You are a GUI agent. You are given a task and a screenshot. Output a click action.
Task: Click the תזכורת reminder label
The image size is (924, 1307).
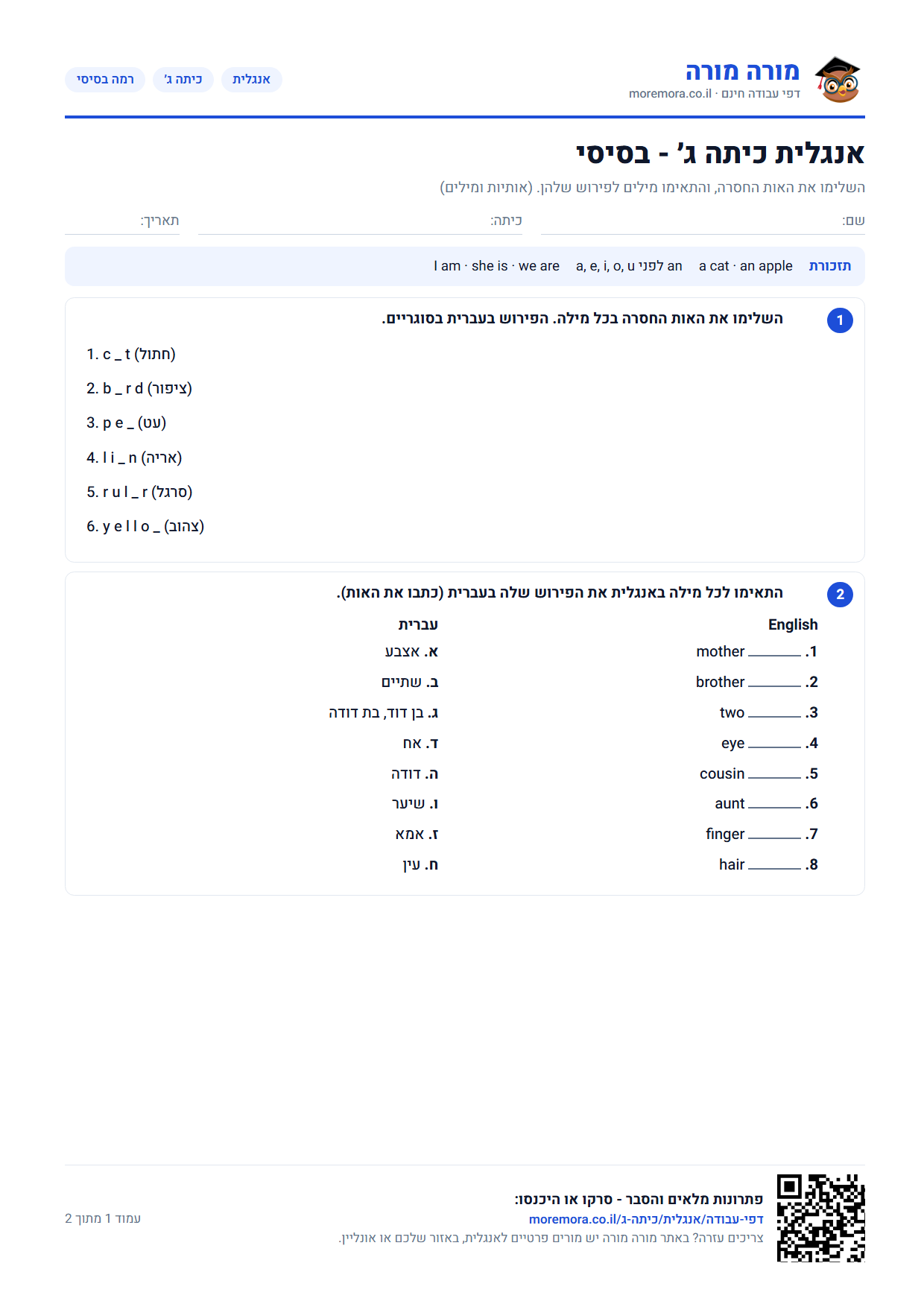click(830, 266)
